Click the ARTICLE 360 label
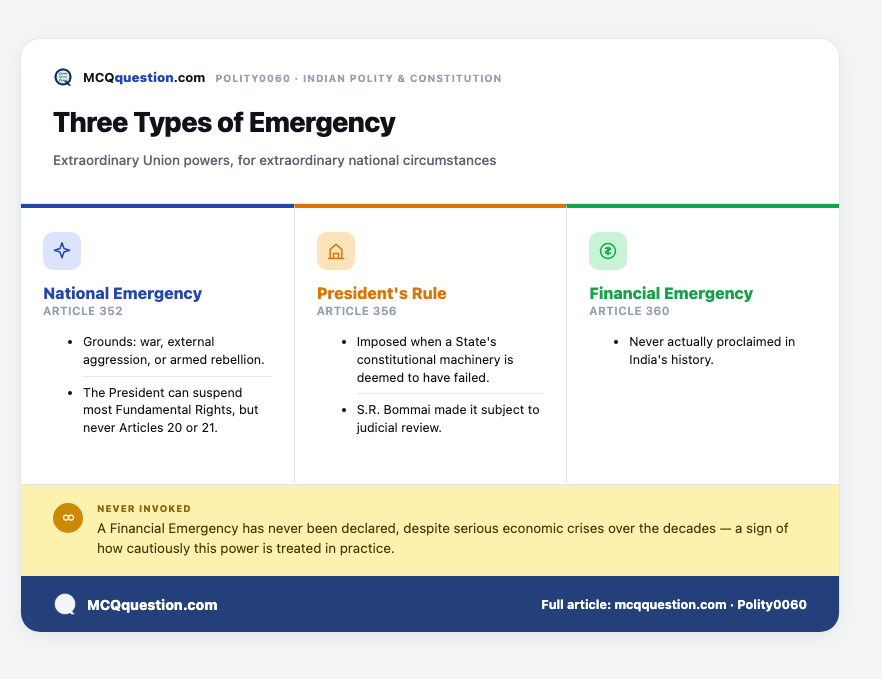The image size is (882, 679). coord(629,311)
